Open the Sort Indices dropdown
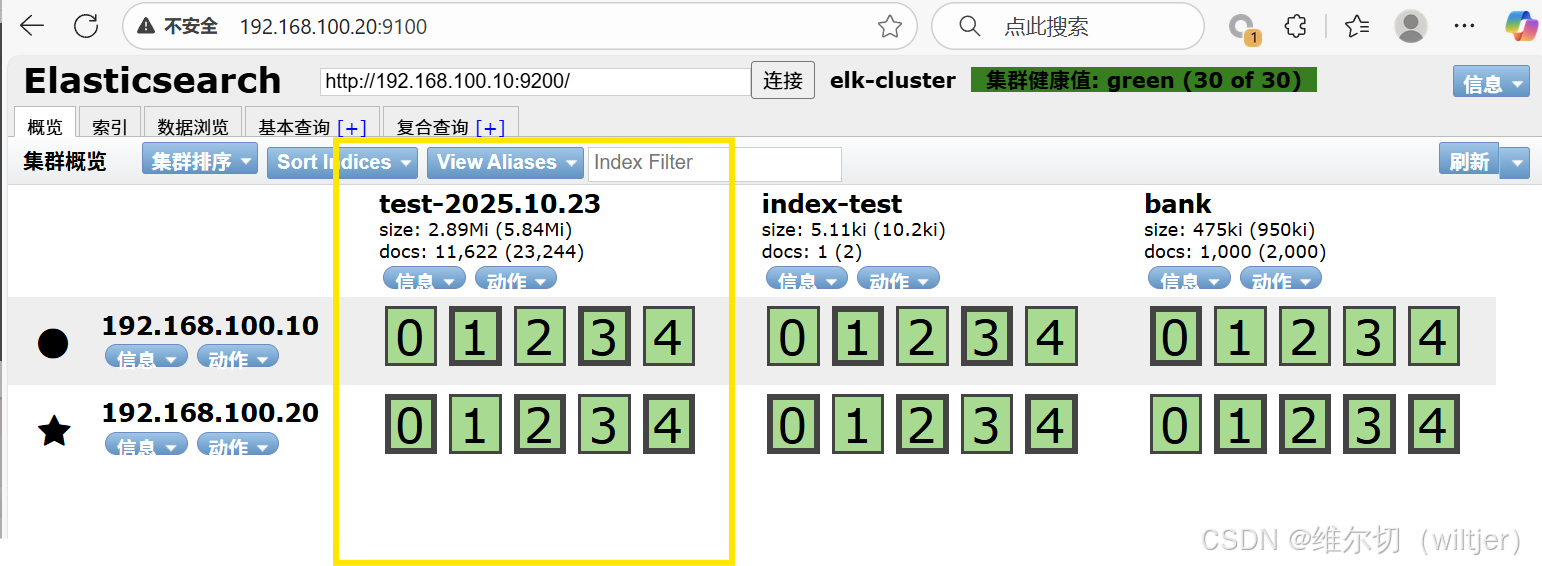The height and width of the screenshot is (566, 1542). (343, 162)
